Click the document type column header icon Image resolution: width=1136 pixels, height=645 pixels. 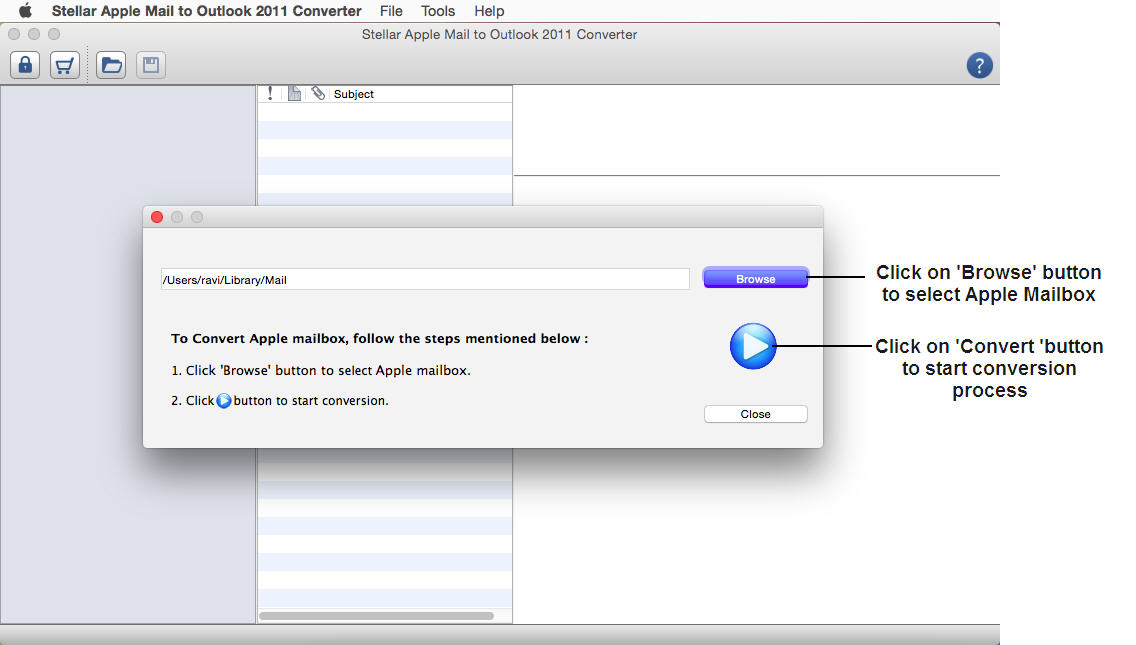click(x=294, y=93)
